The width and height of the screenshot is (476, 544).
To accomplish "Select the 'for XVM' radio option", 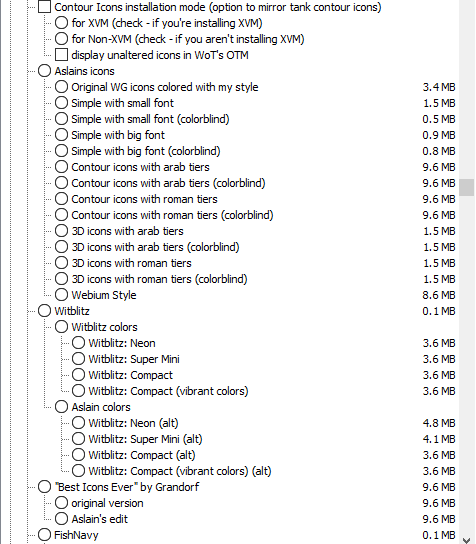I will 61,23.
